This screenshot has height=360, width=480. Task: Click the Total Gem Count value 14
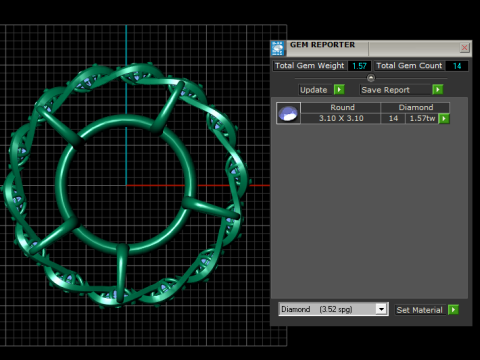(x=457, y=66)
